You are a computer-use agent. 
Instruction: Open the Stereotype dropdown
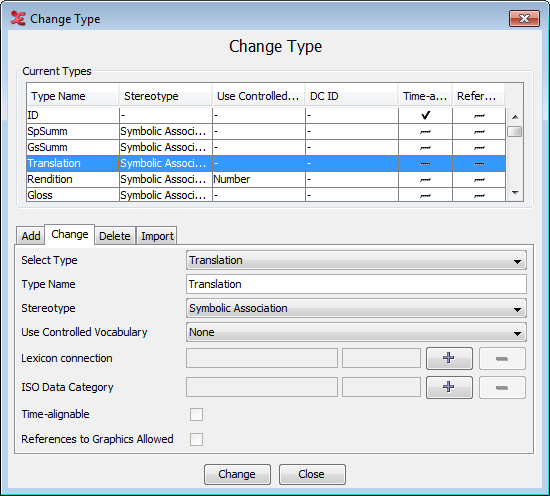(356, 308)
